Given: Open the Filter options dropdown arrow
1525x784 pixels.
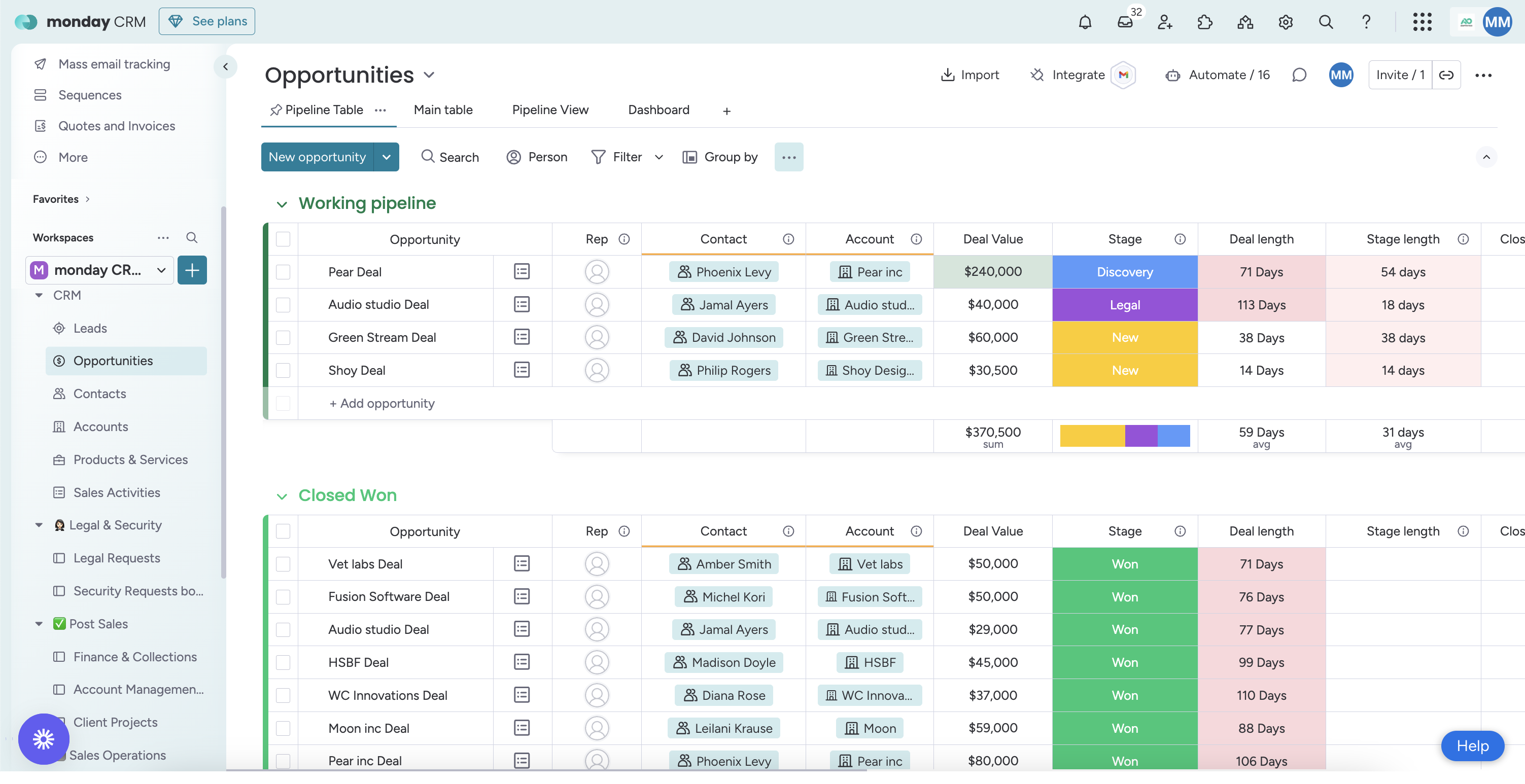Looking at the screenshot, I should [658, 157].
